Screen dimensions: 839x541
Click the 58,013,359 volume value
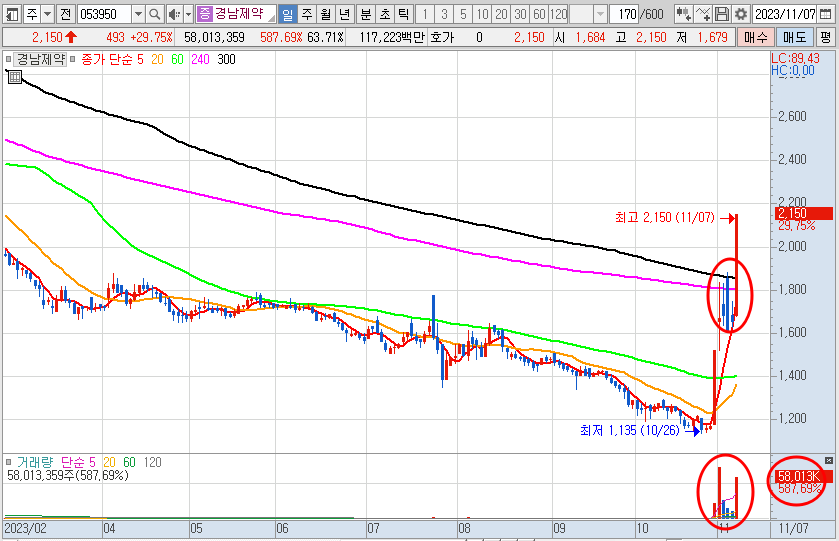(214, 37)
